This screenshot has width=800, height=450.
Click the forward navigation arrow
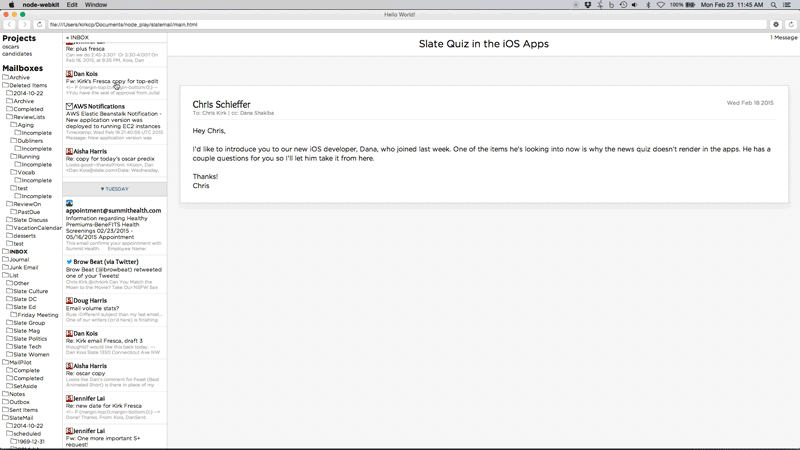point(25,24)
